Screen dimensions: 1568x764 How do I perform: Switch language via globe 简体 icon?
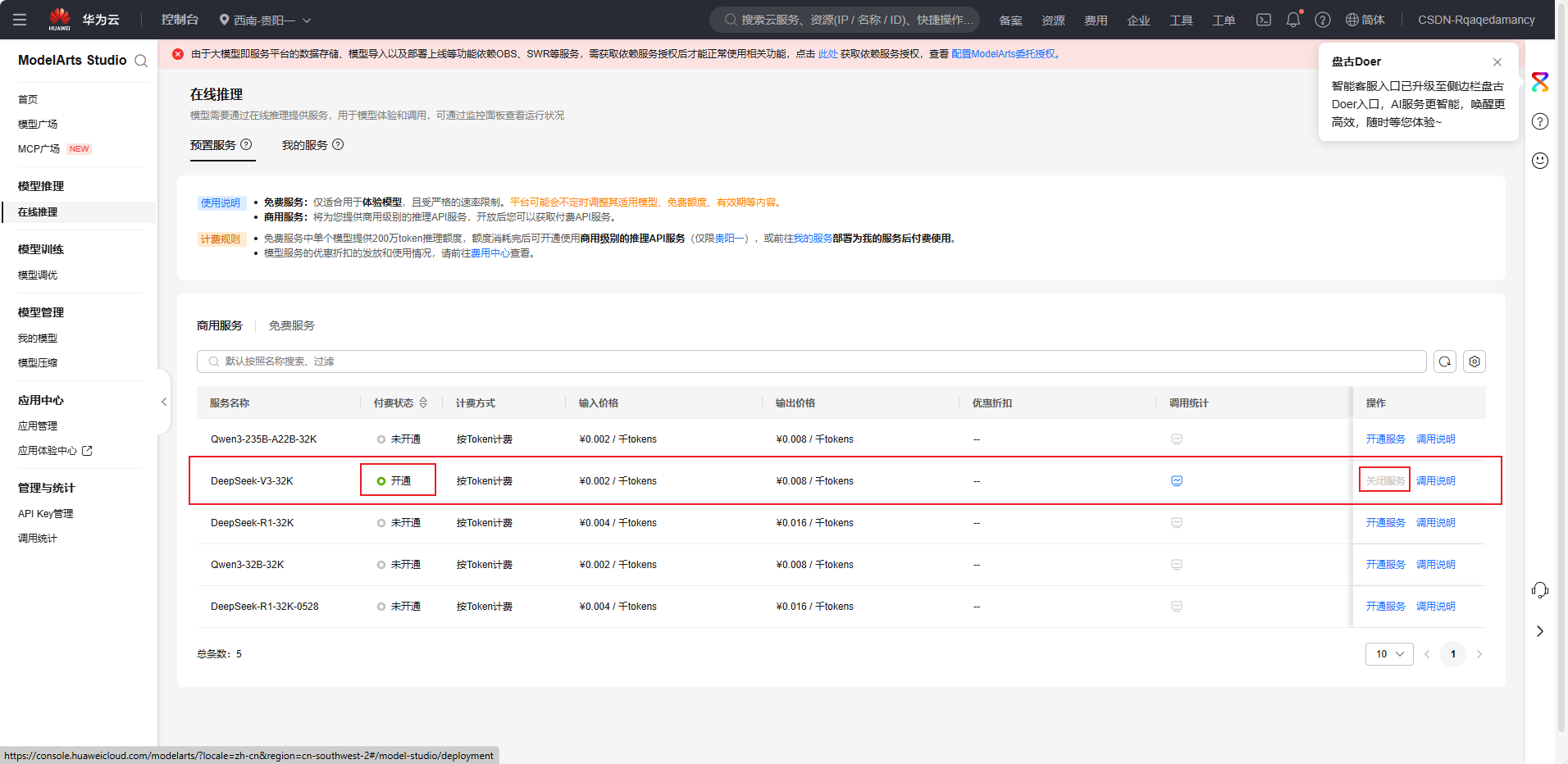(x=1365, y=20)
